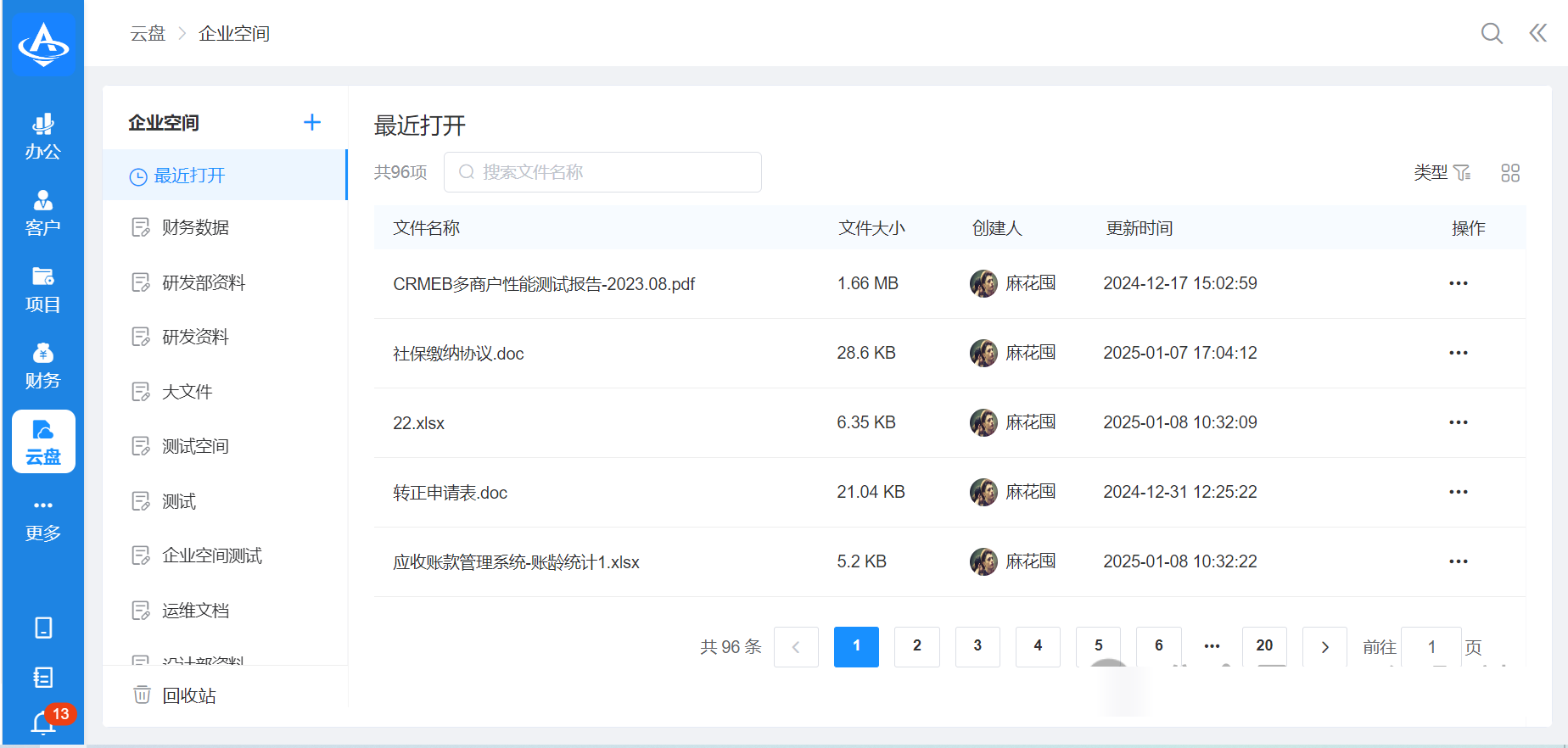The height and width of the screenshot is (748, 1568).
Task: Open the 类型 filter dropdown
Action: click(x=1442, y=173)
